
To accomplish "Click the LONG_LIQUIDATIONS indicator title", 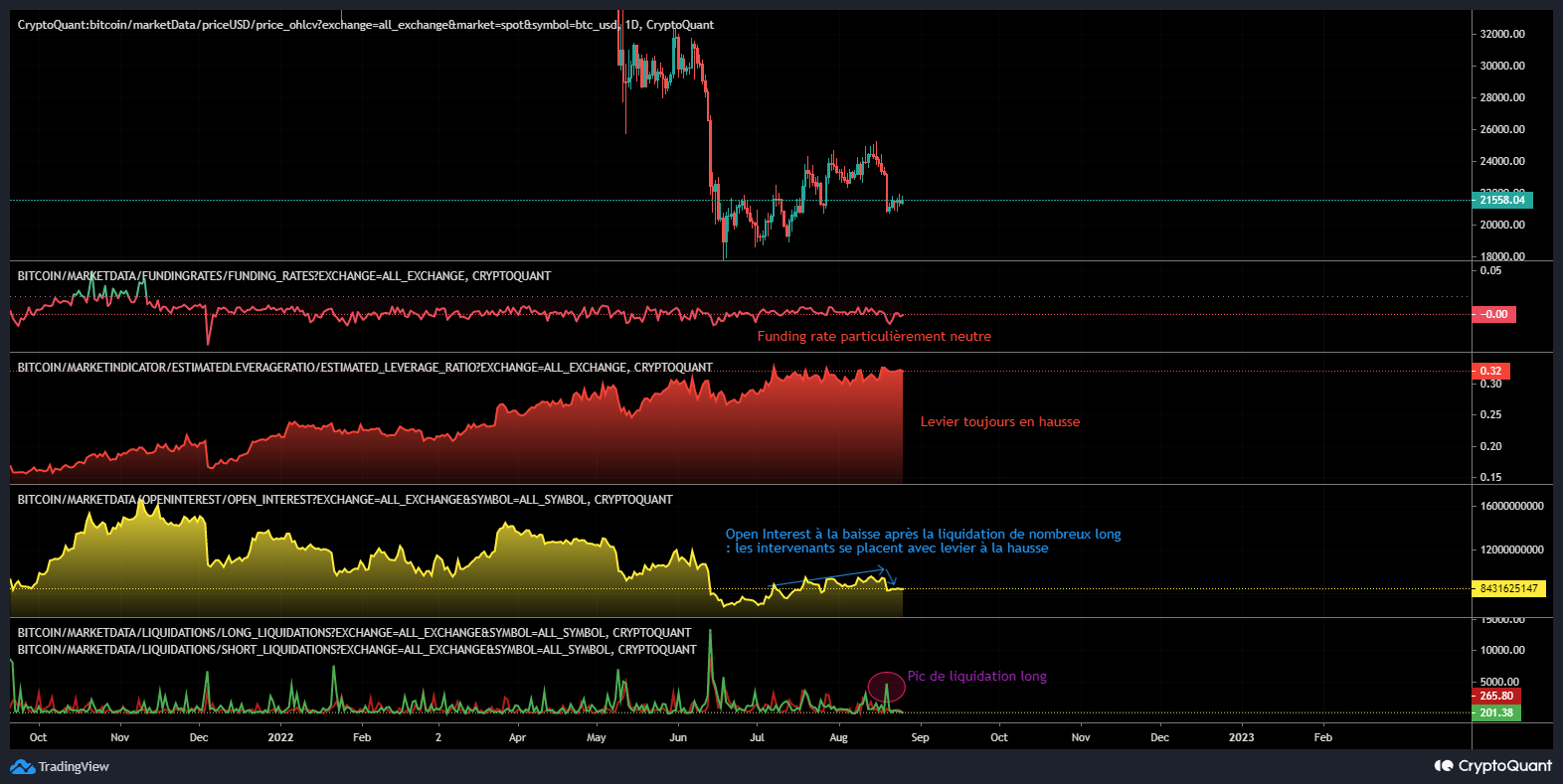I will click(x=354, y=633).
